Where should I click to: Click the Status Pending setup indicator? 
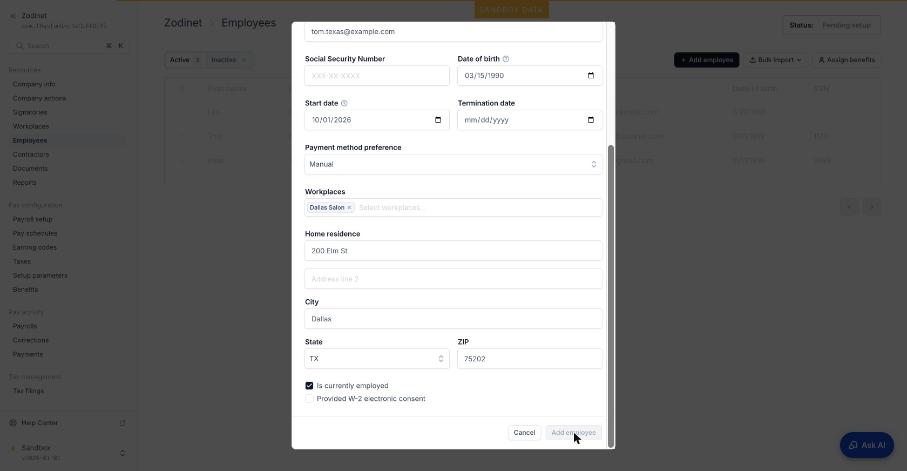(831, 25)
